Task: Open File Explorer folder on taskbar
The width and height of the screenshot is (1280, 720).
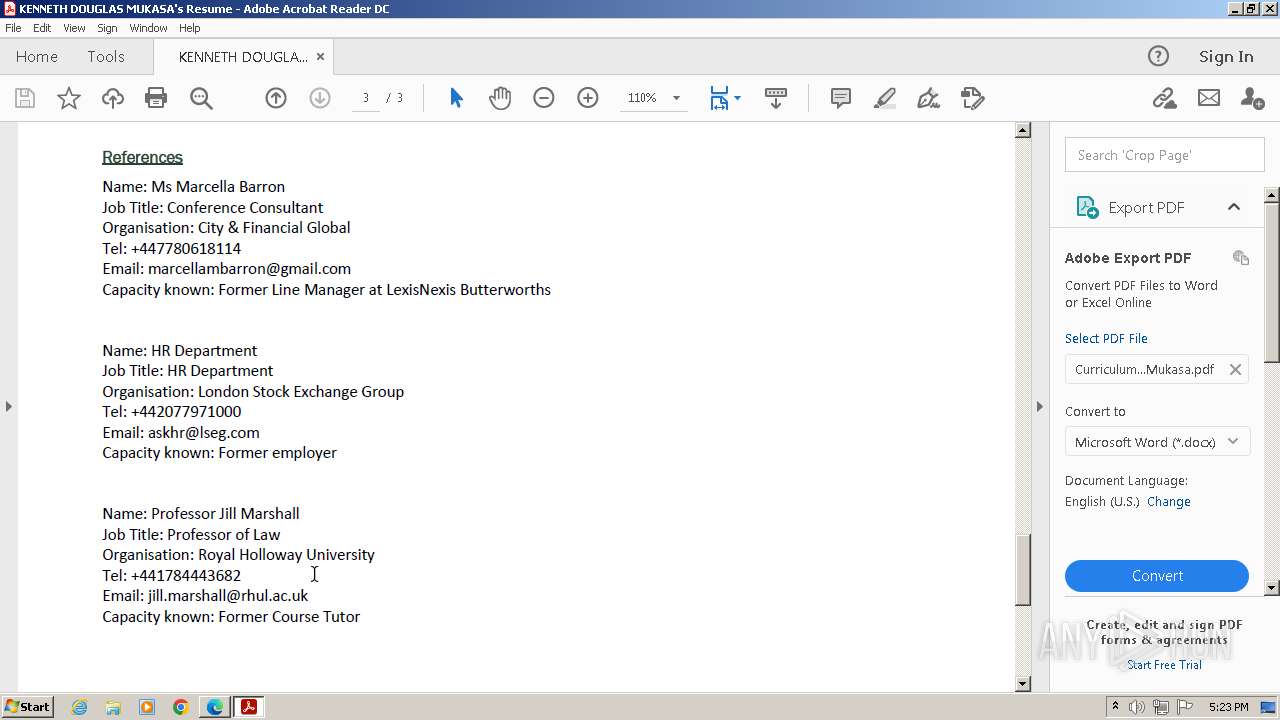Action: (113, 707)
